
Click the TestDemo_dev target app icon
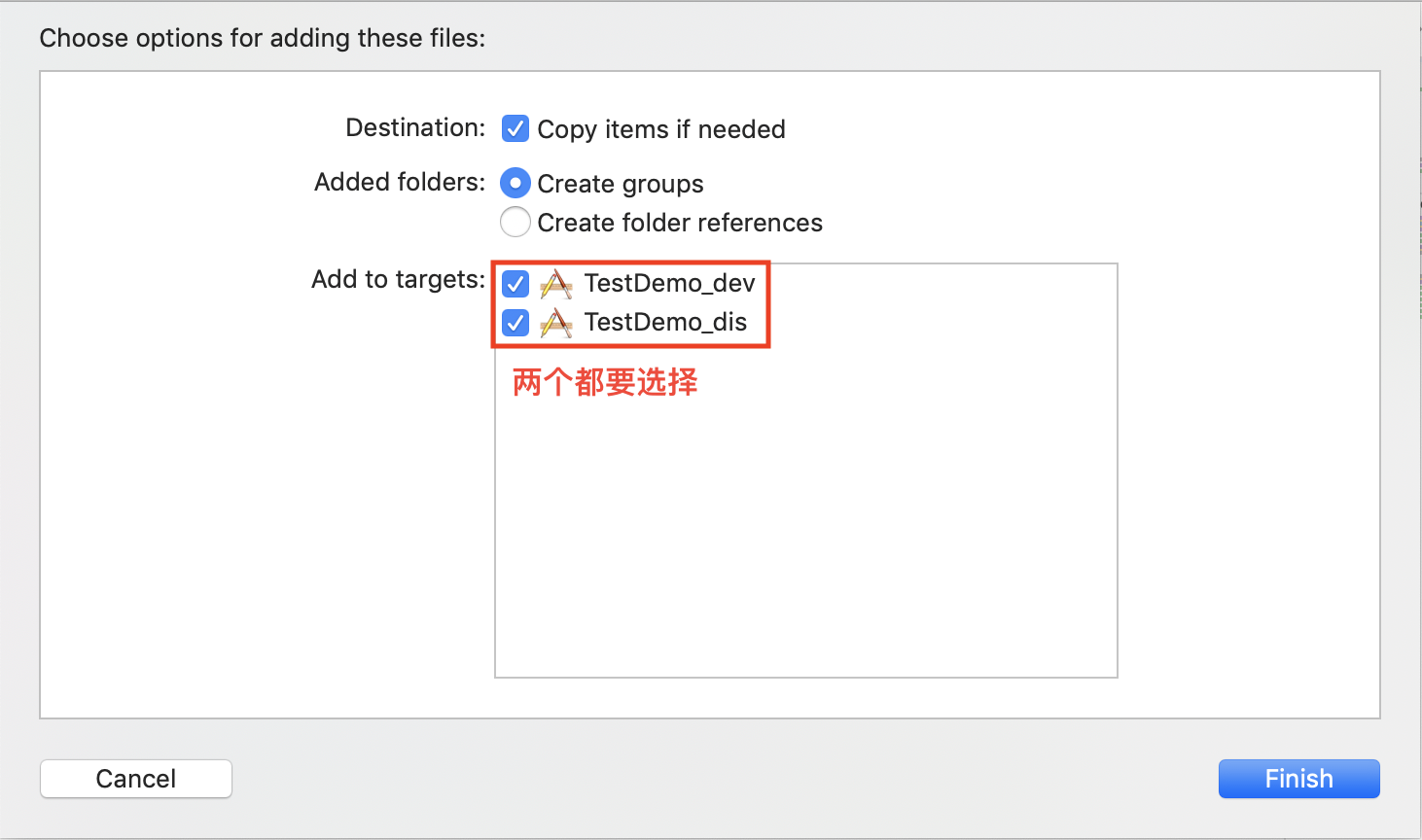tap(556, 284)
